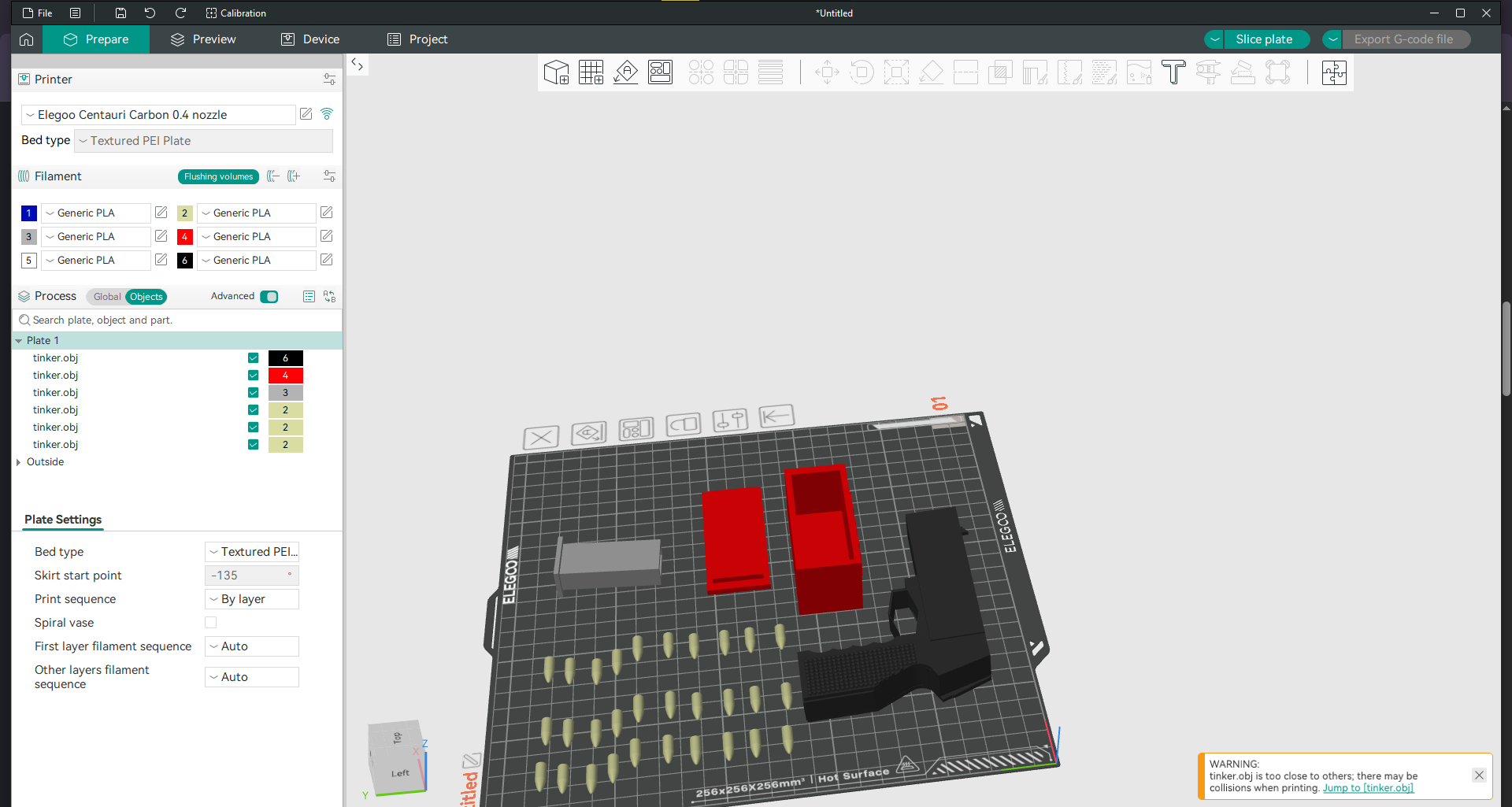
Task: Click the Add plate grid icon
Action: point(591,72)
